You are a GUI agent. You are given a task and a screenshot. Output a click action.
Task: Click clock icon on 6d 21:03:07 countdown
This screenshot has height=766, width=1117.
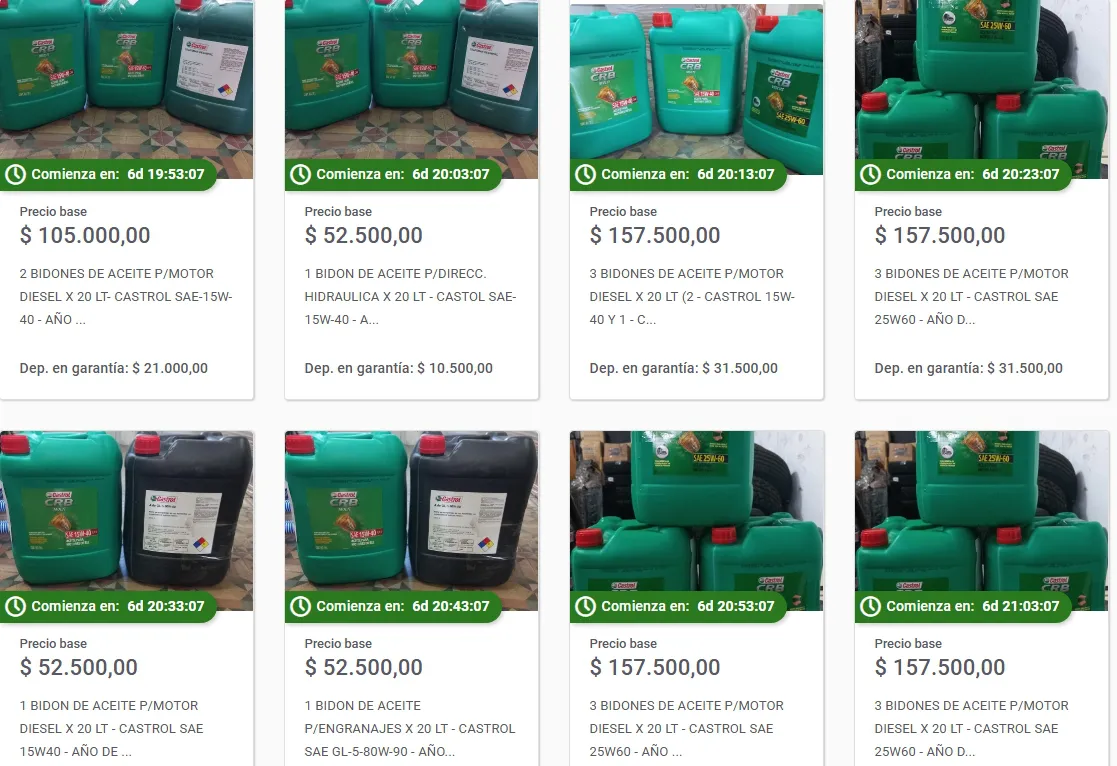pos(871,606)
